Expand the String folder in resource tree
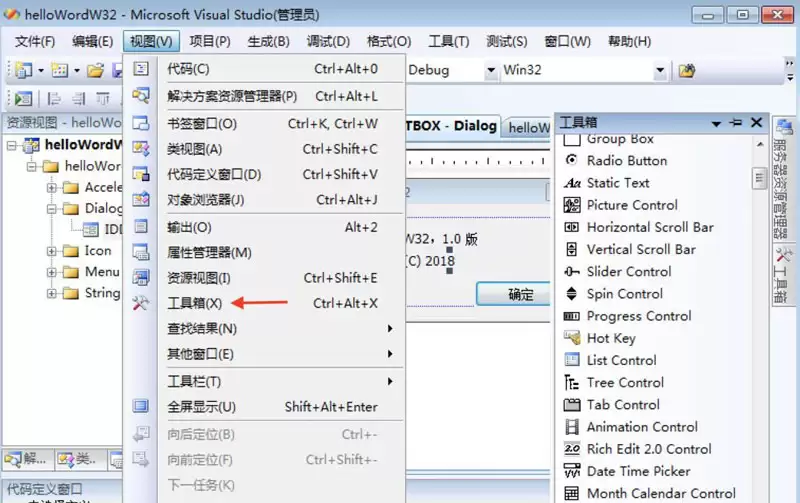800x503 pixels. (52, 293)
